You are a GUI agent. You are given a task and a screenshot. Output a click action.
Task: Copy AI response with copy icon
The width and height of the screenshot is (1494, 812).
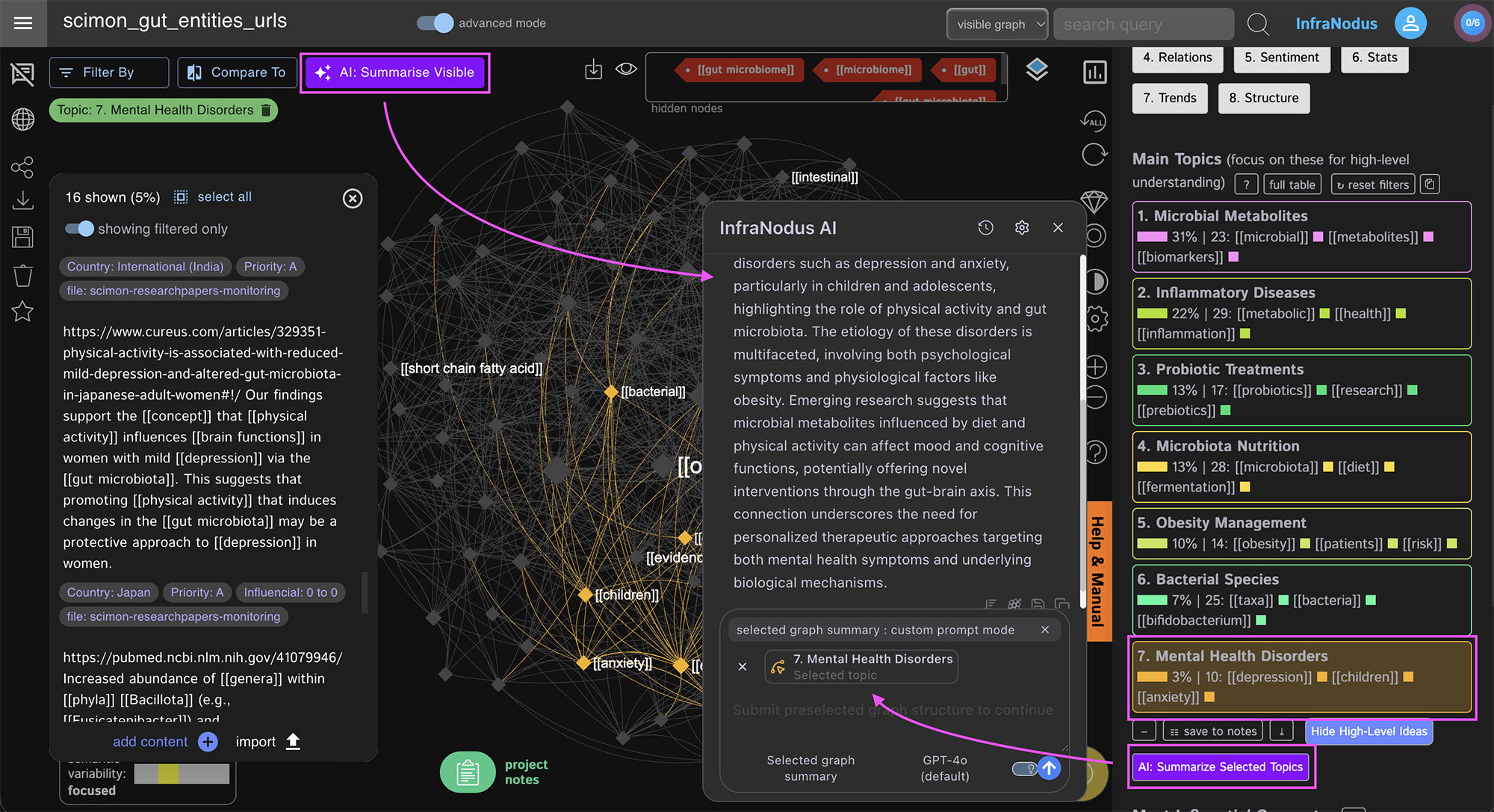click(1061, 604)
